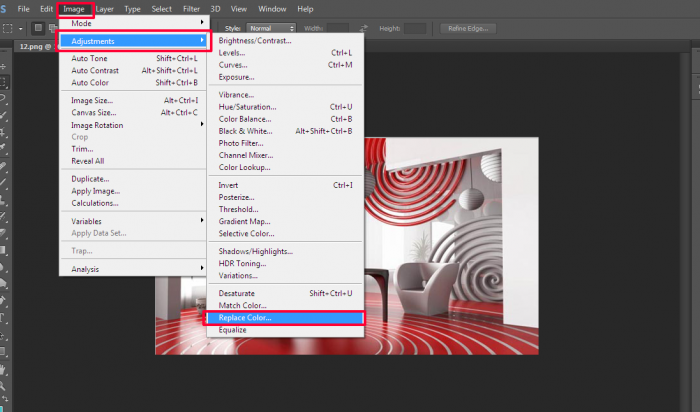Select the Hand tool
Image resolution: width=700 pixels, height=412 pixels.
point(4,370)
